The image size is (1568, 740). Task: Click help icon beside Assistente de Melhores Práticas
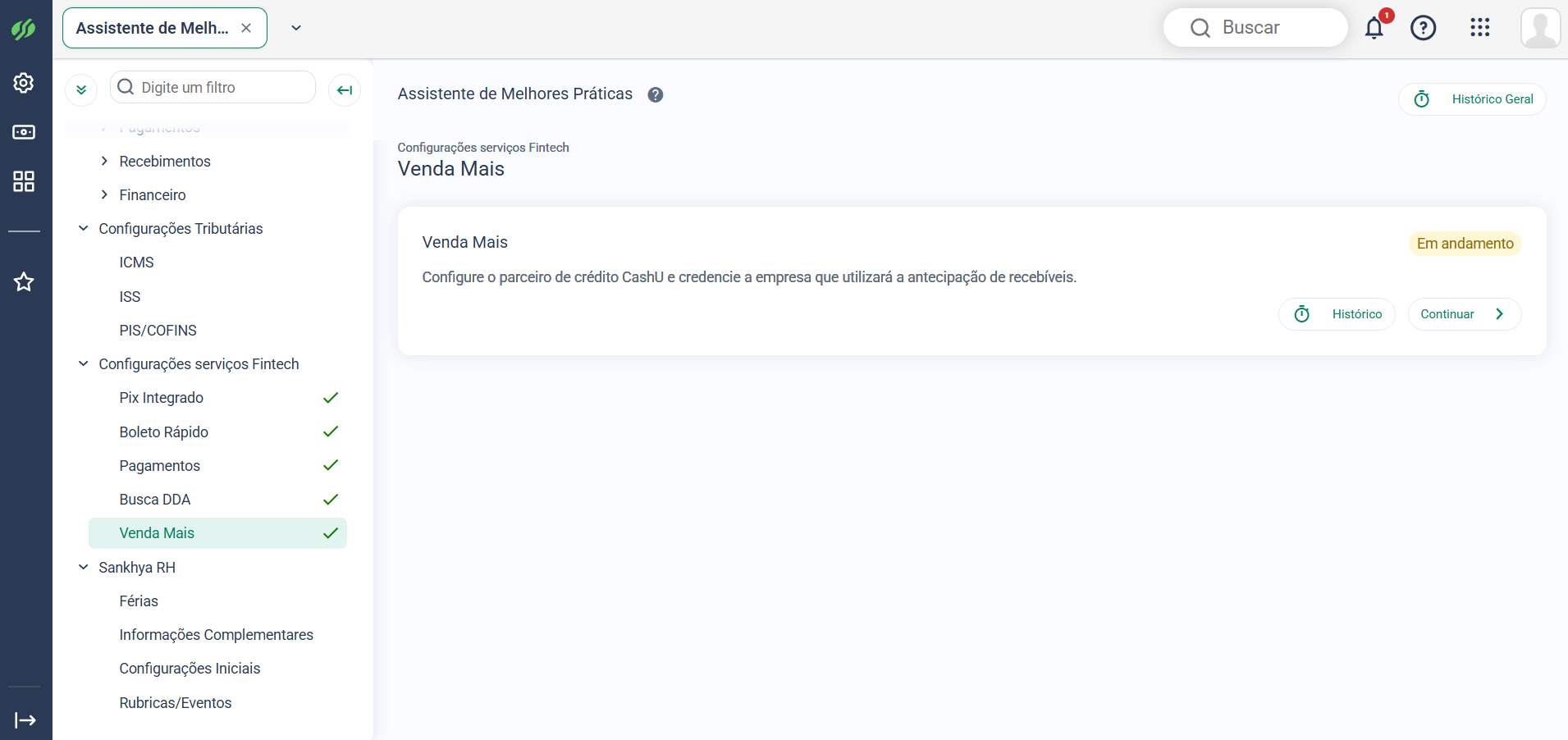pyautogui.click(x=656, y=94)
